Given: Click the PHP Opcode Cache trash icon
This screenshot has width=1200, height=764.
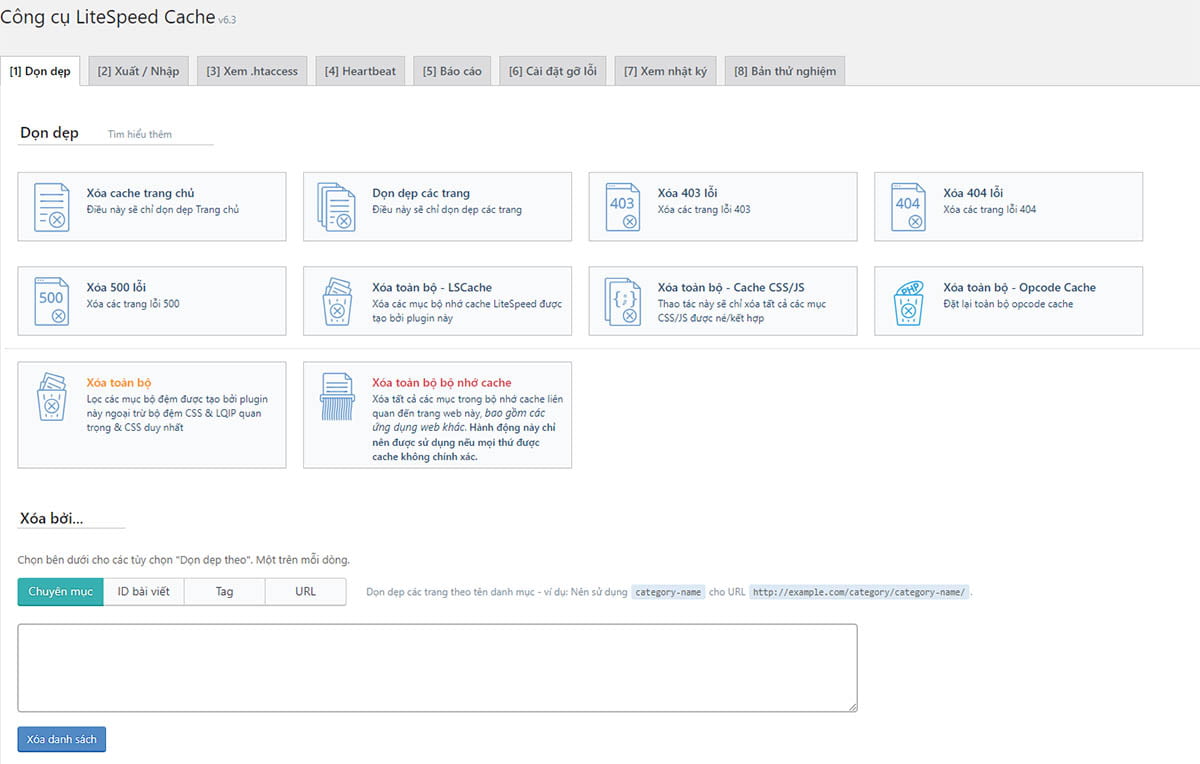Looking at the screenshot, I should tap(908, 301).
